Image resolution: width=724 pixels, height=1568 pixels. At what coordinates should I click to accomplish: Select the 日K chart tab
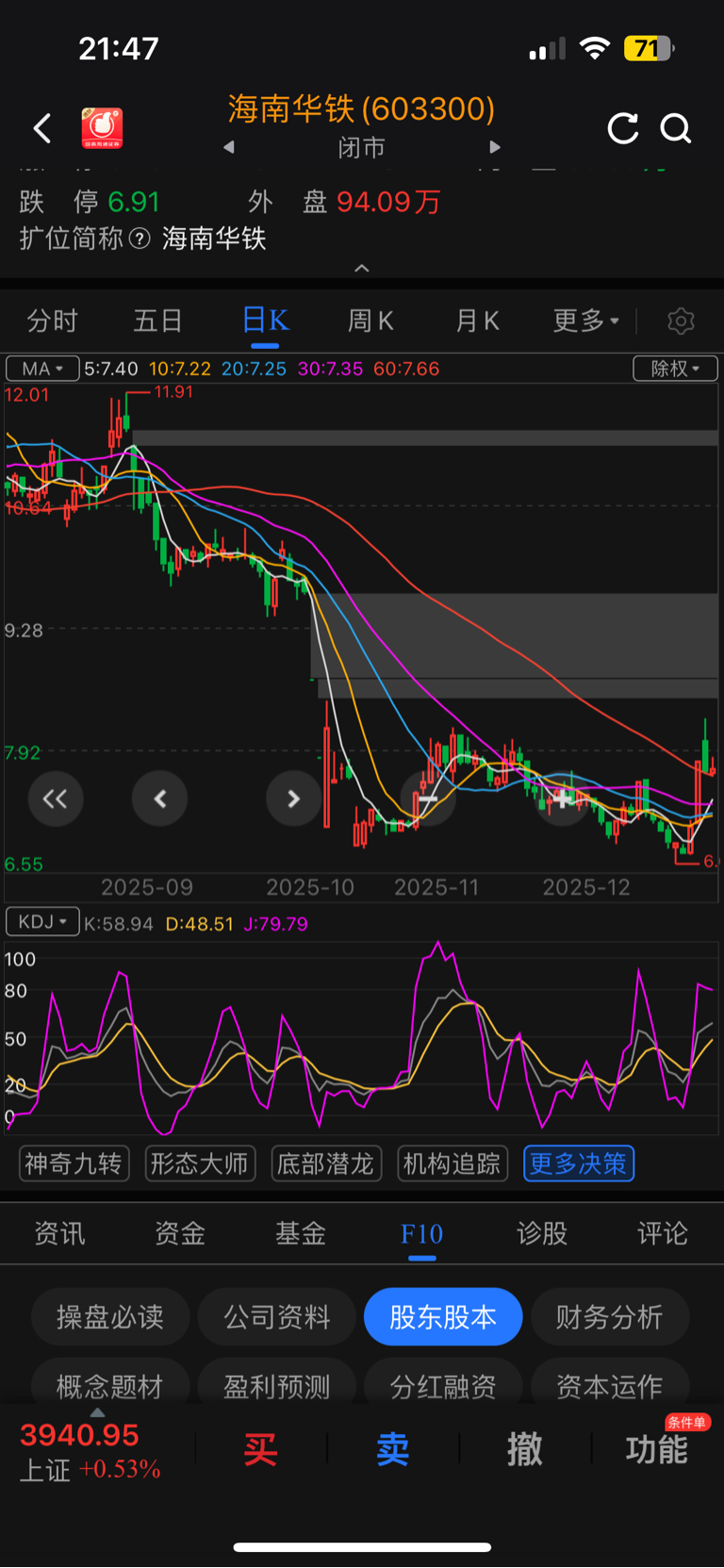265,322
